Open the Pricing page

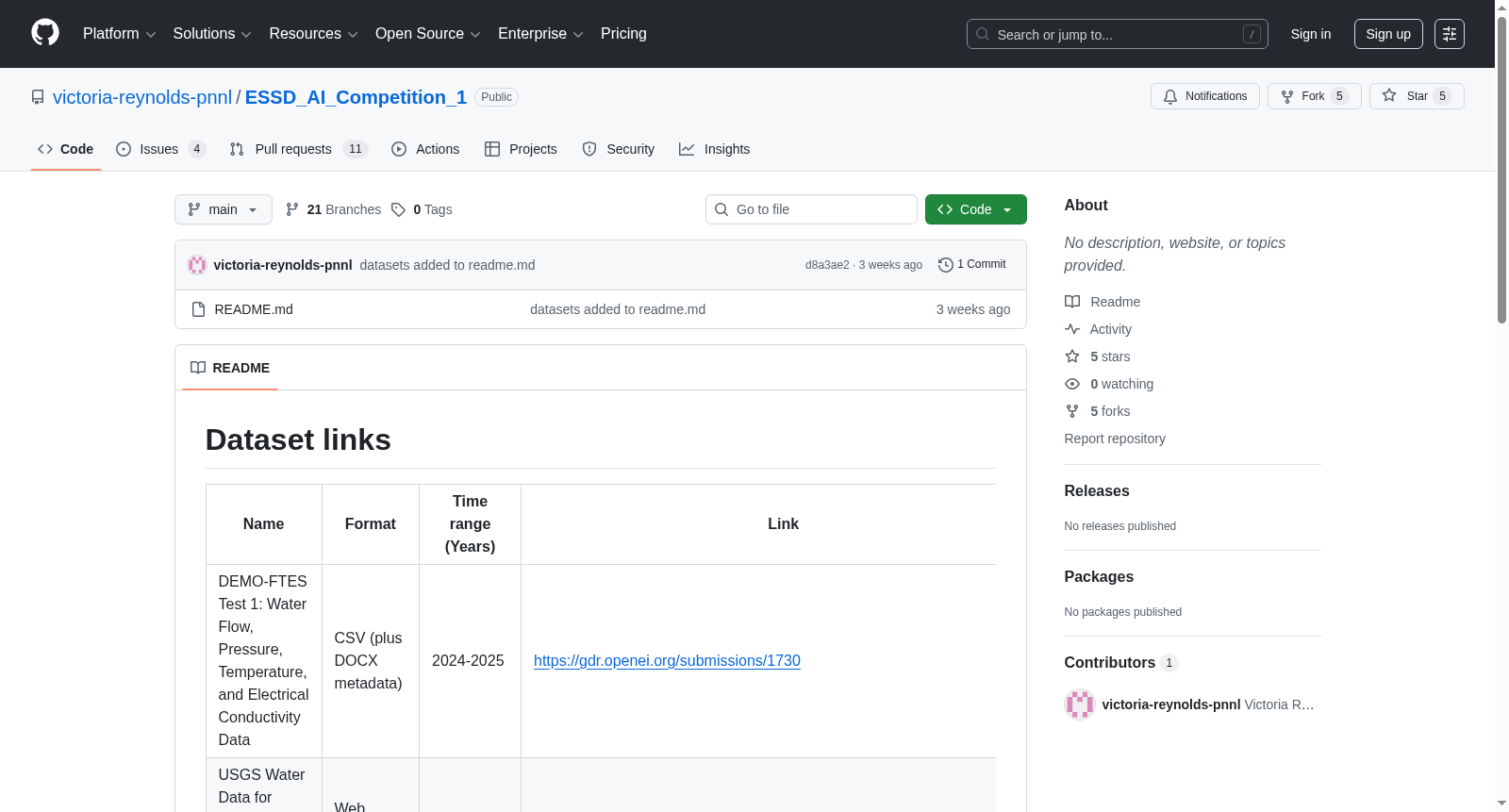[x=623, y=34]
